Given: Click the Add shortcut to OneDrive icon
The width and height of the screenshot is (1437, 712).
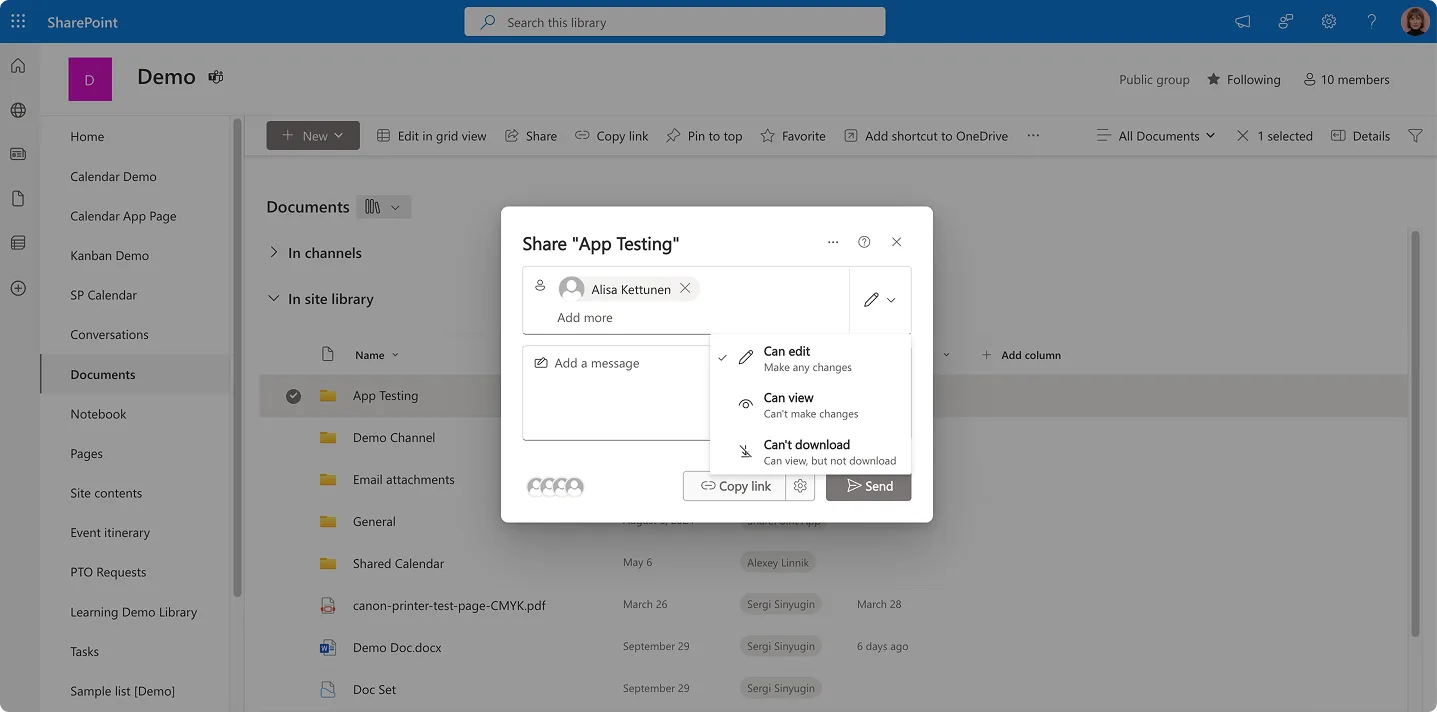Looking at the screenshot, I should click(x=850, y=135).
